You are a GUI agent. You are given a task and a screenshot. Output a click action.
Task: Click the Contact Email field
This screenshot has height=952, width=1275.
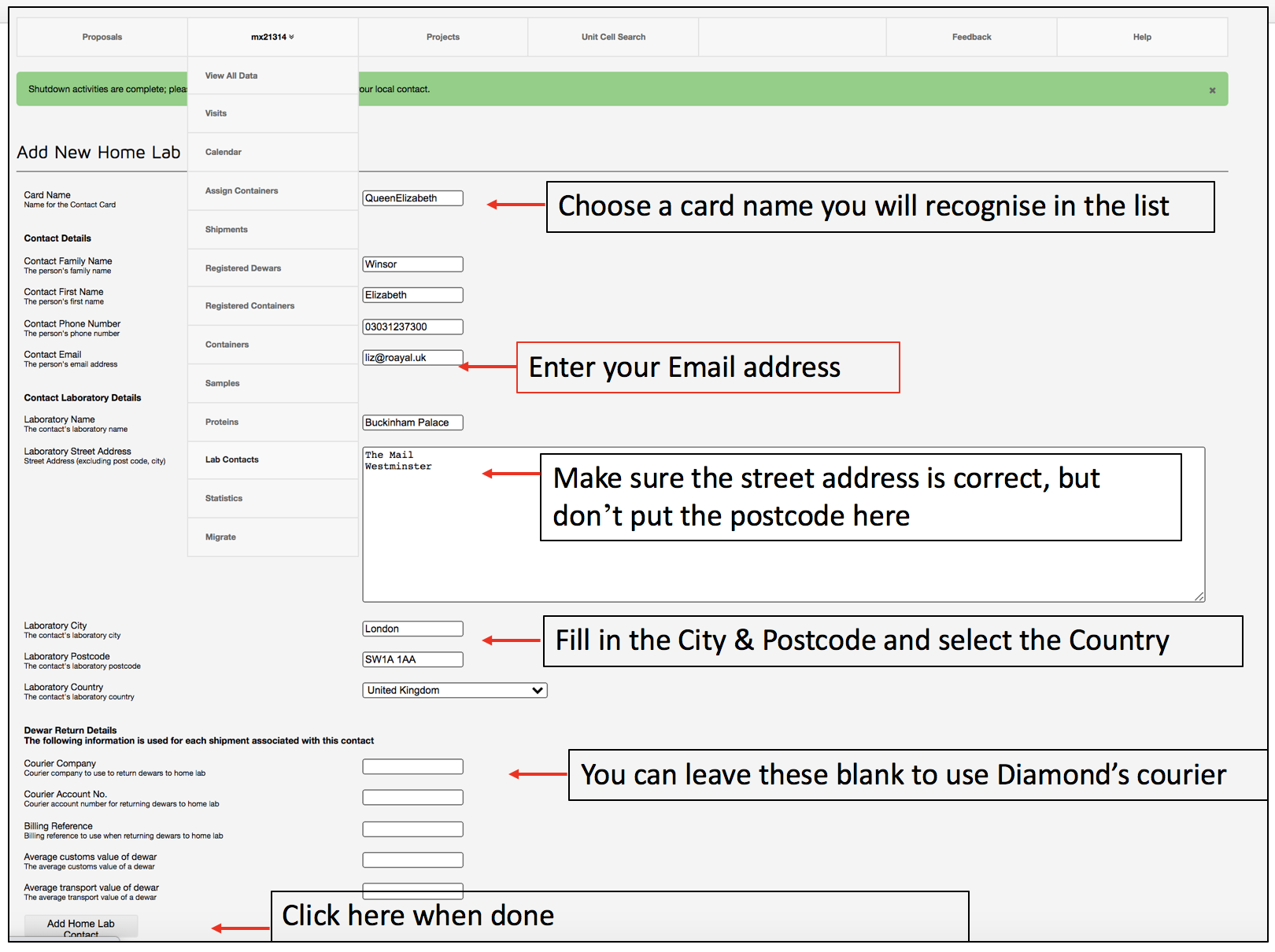point(412,356)
